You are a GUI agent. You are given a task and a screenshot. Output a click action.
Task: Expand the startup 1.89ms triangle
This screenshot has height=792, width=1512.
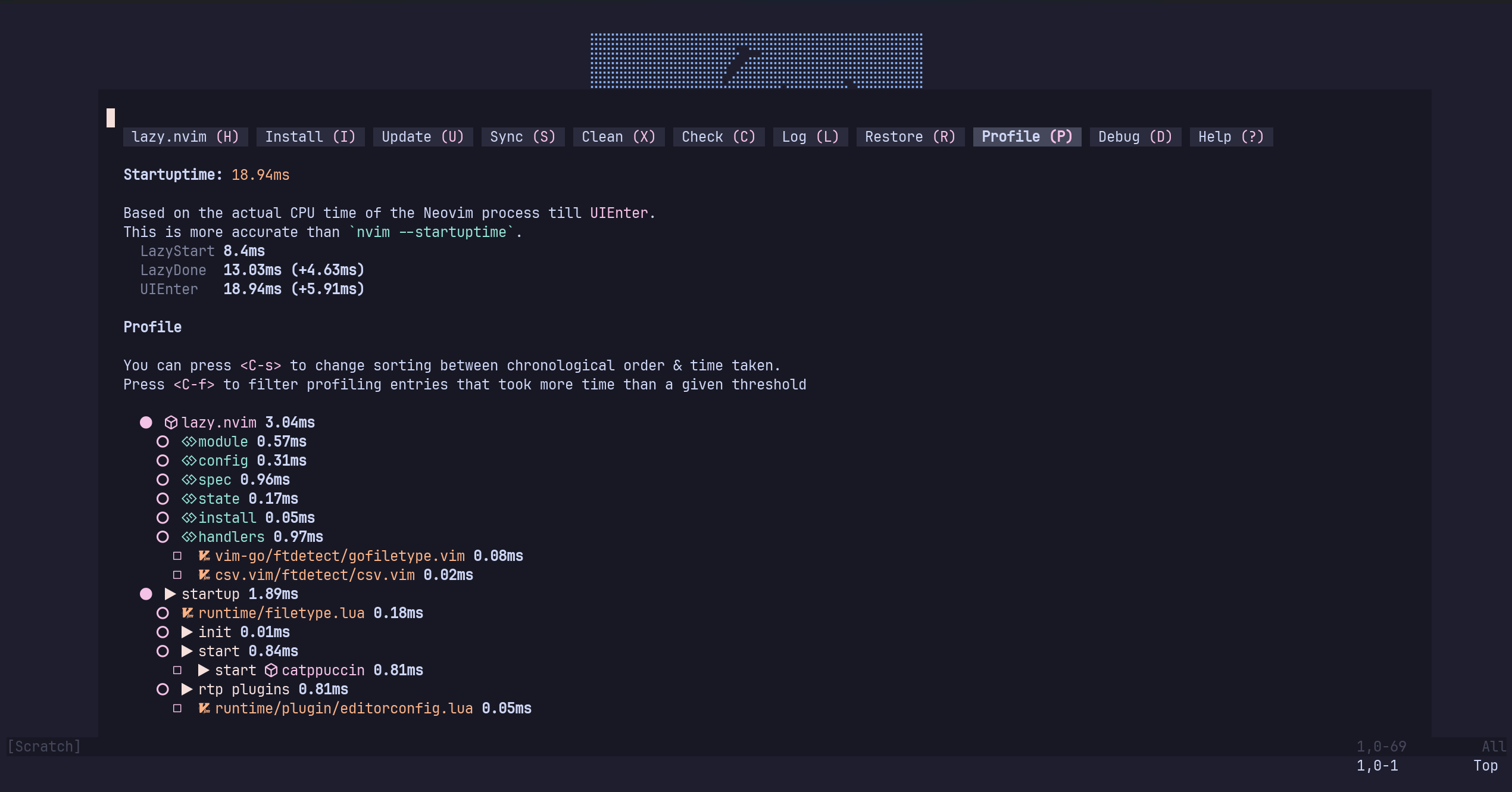pos(170,594)
